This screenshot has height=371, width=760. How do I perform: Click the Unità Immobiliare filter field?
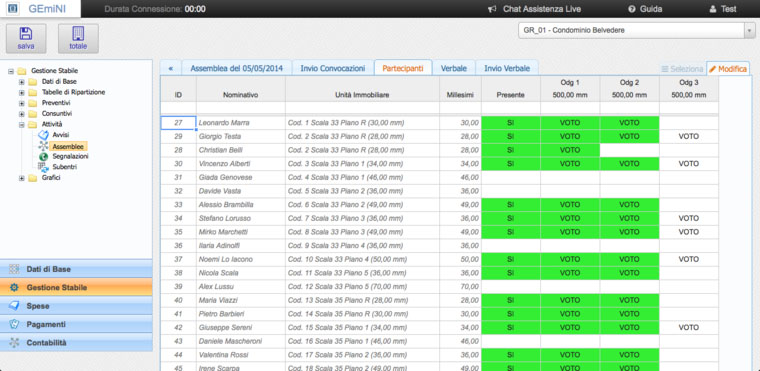click(x=362, y=108)
